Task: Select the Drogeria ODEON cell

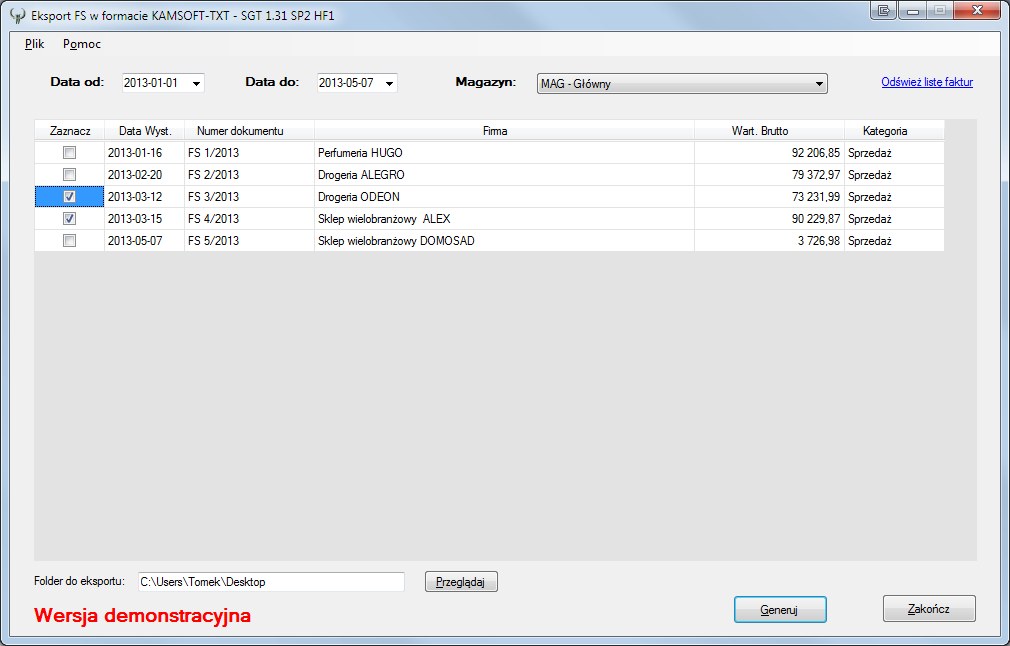Action: click(x=504, y=196)
